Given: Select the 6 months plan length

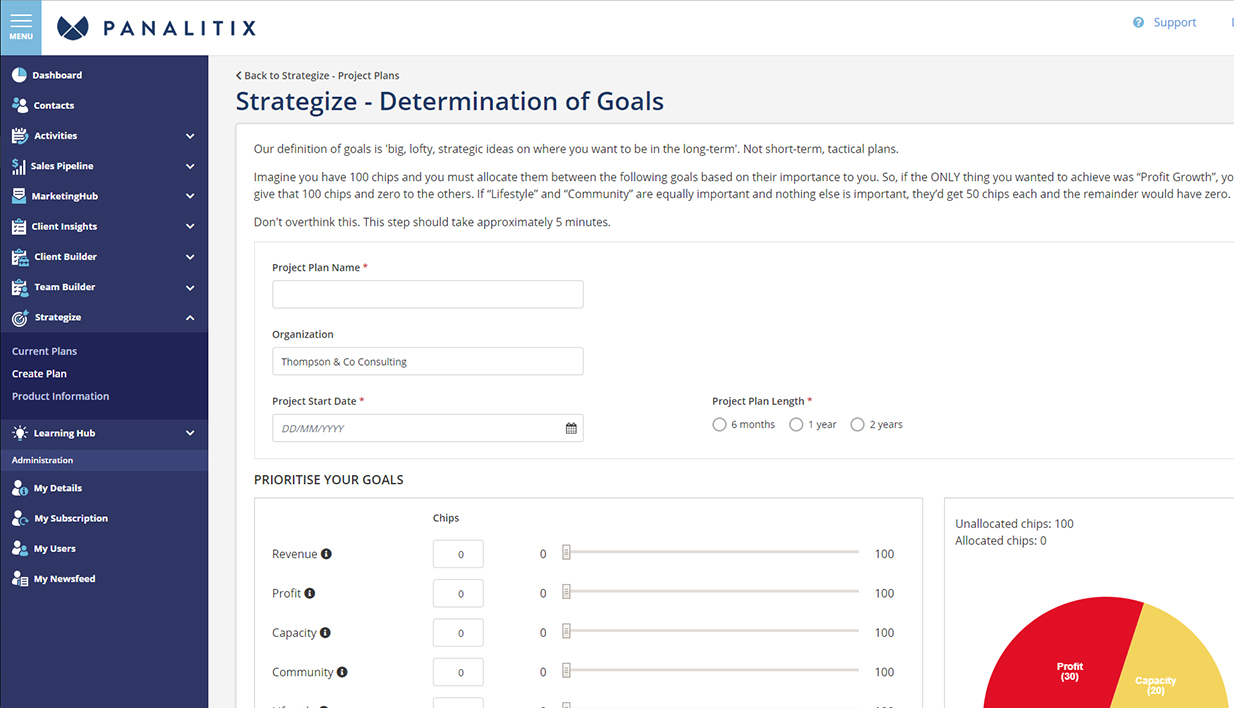Looking at the screenshot, I should 719,425.
